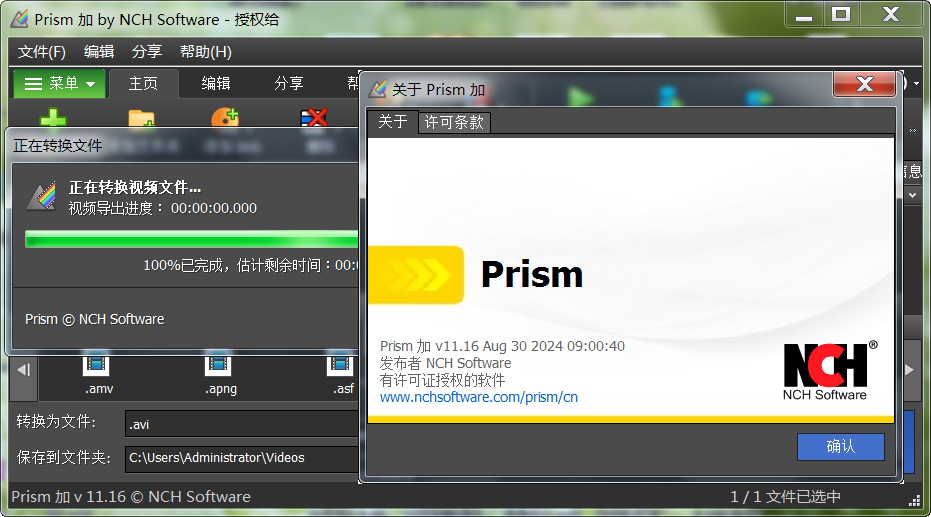Screen dimensions: 931x517
Task: Click the 确认 button
Action: pos(841,446)
